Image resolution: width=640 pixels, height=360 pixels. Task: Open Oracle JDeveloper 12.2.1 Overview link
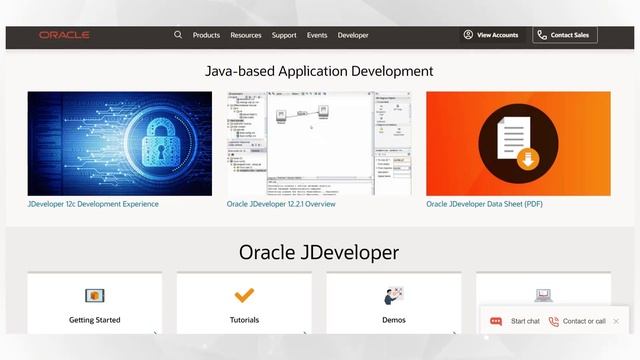pos(281,204)
